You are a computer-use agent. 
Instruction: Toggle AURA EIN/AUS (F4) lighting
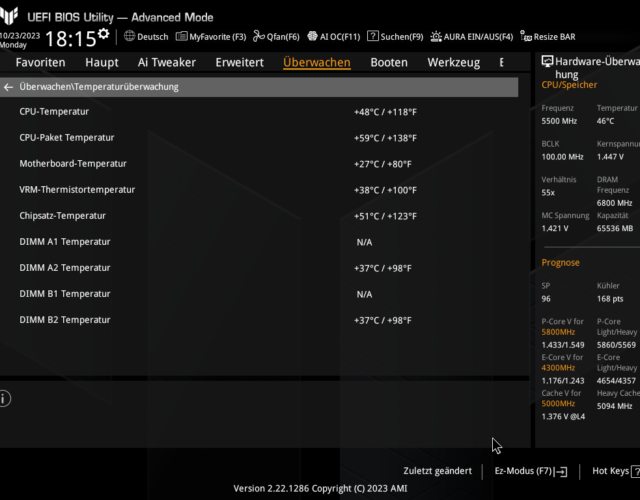pyautogui.click(x=472, y=37)
